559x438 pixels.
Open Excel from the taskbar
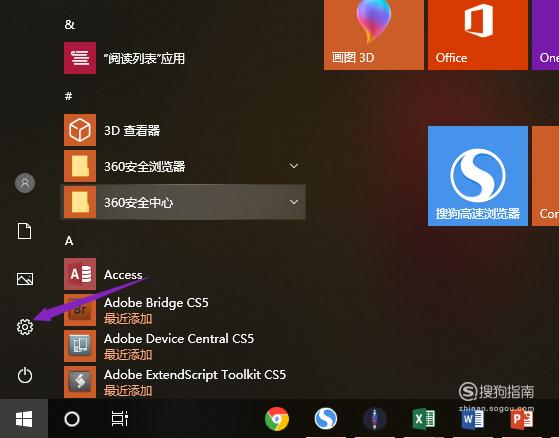point(424,419)
